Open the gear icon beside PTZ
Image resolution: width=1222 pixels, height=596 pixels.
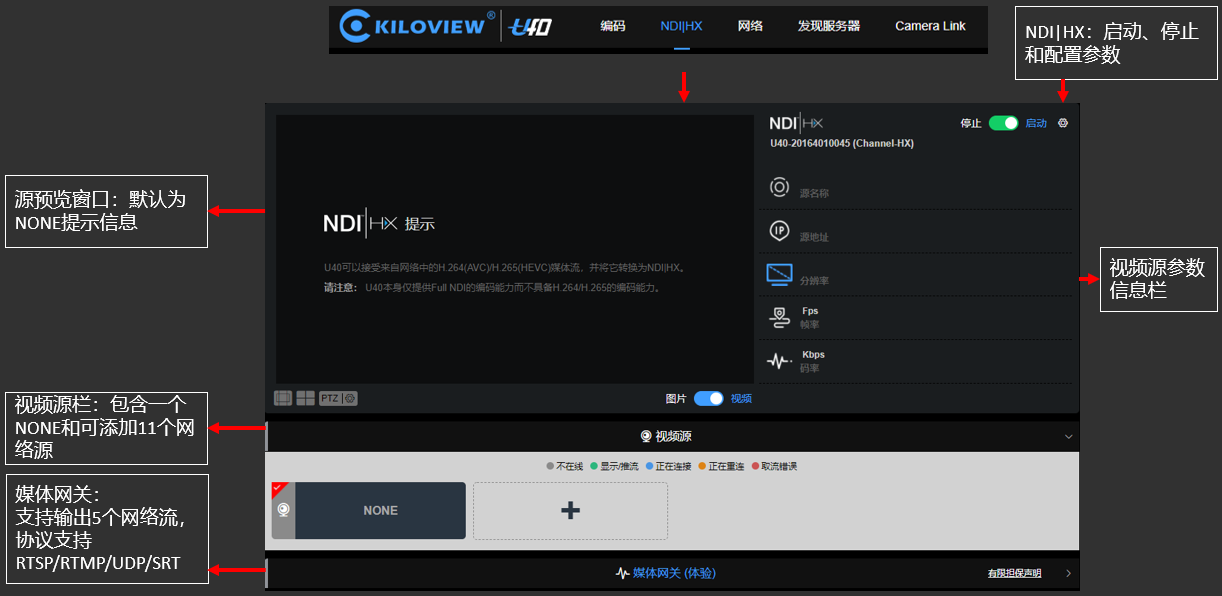coord(350,398)
